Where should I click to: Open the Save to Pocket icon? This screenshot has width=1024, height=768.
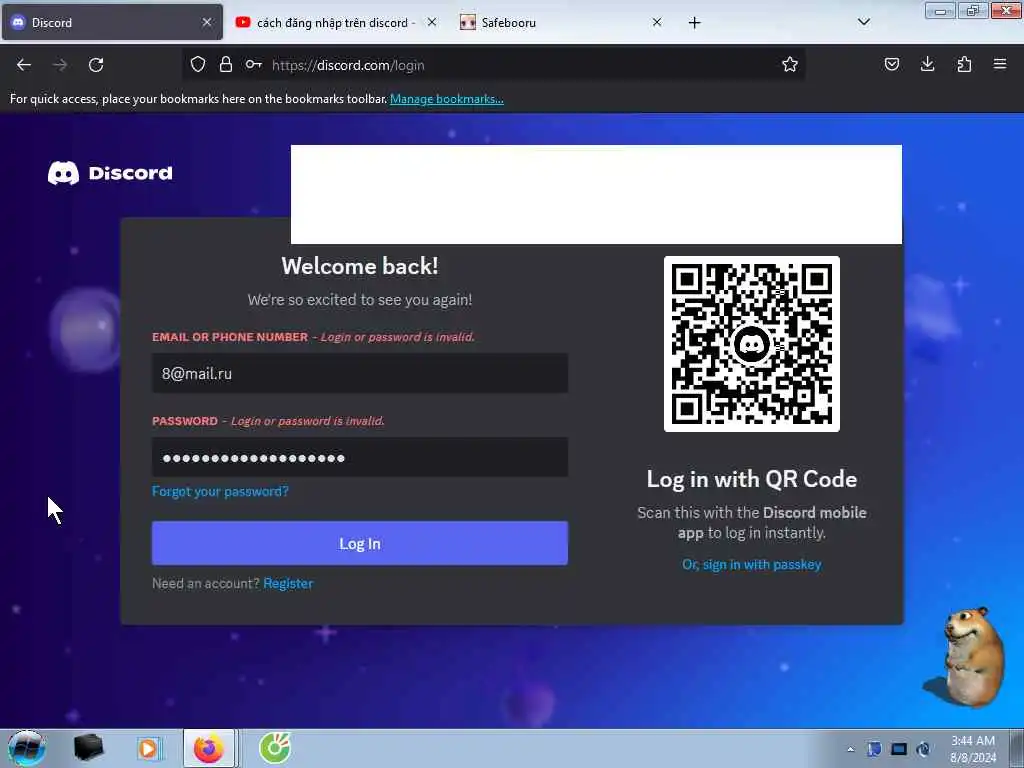[x=891, y=65]
